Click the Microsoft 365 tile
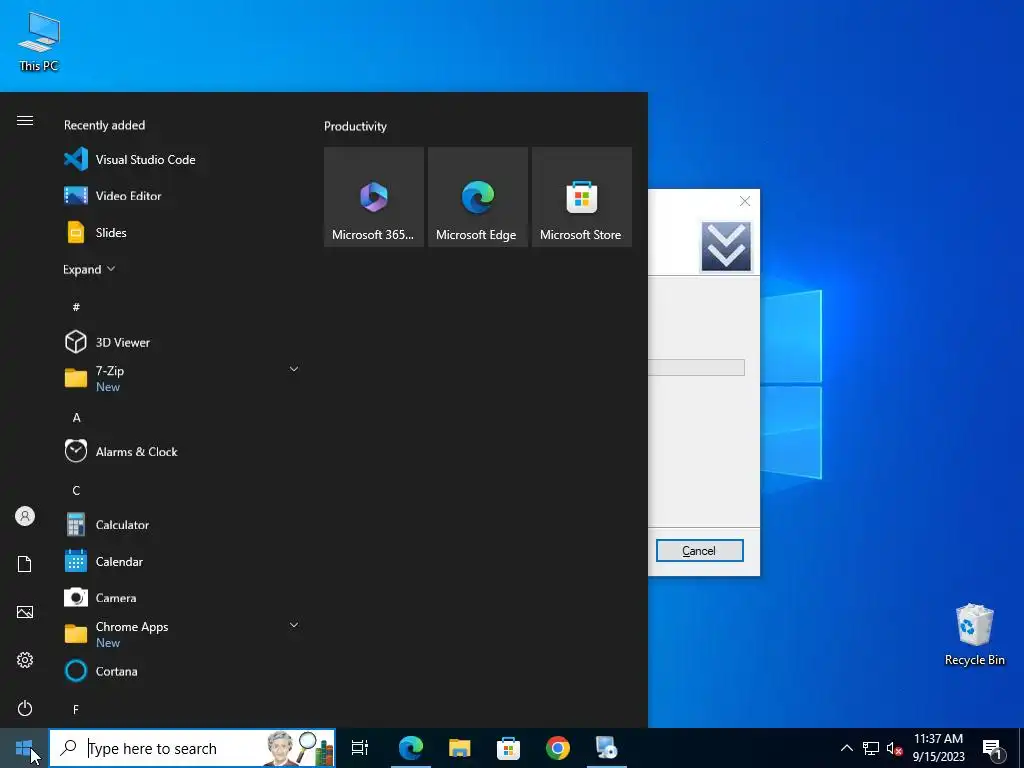This screenshot has width=1024, height=768. (374, 197)
